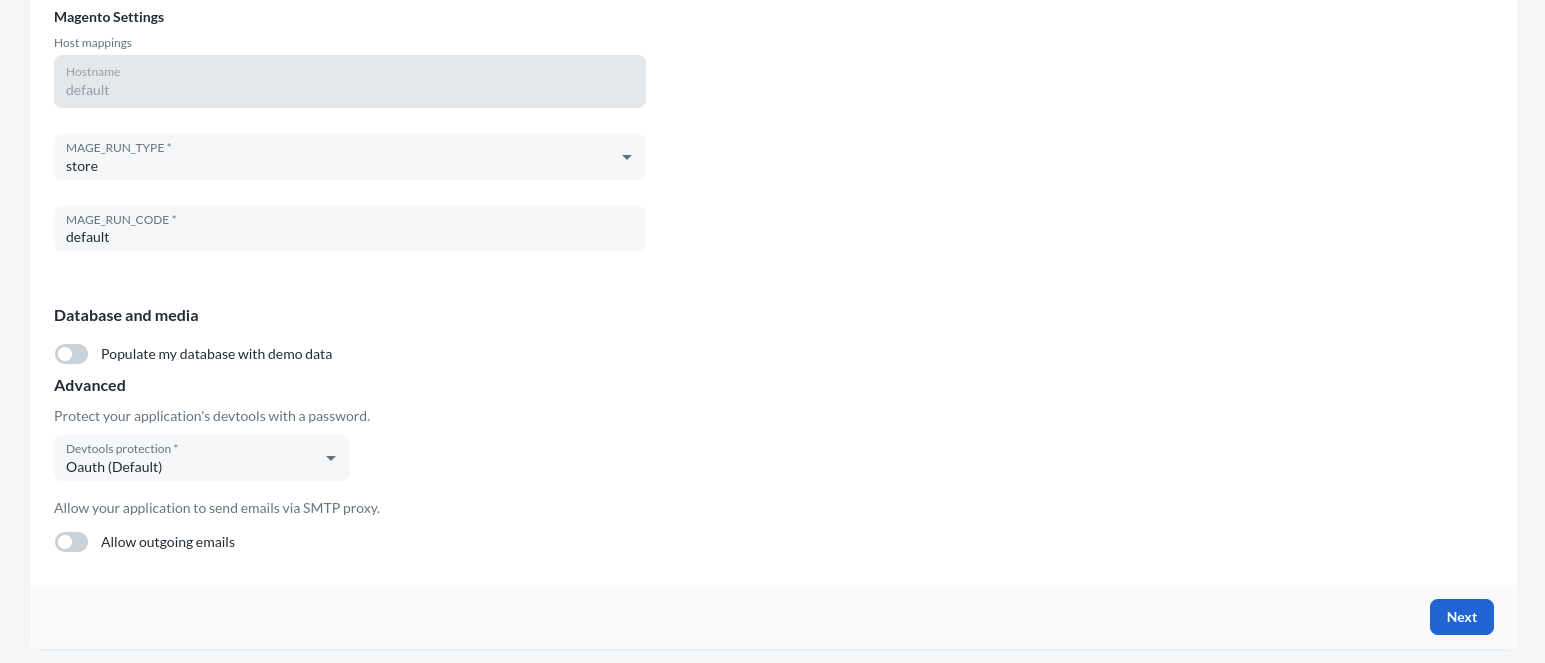Click the Devtools protection dropdown arrow icon
Image resolution: width=1545 pixels, height=663 pixels.
pos(331,458)
